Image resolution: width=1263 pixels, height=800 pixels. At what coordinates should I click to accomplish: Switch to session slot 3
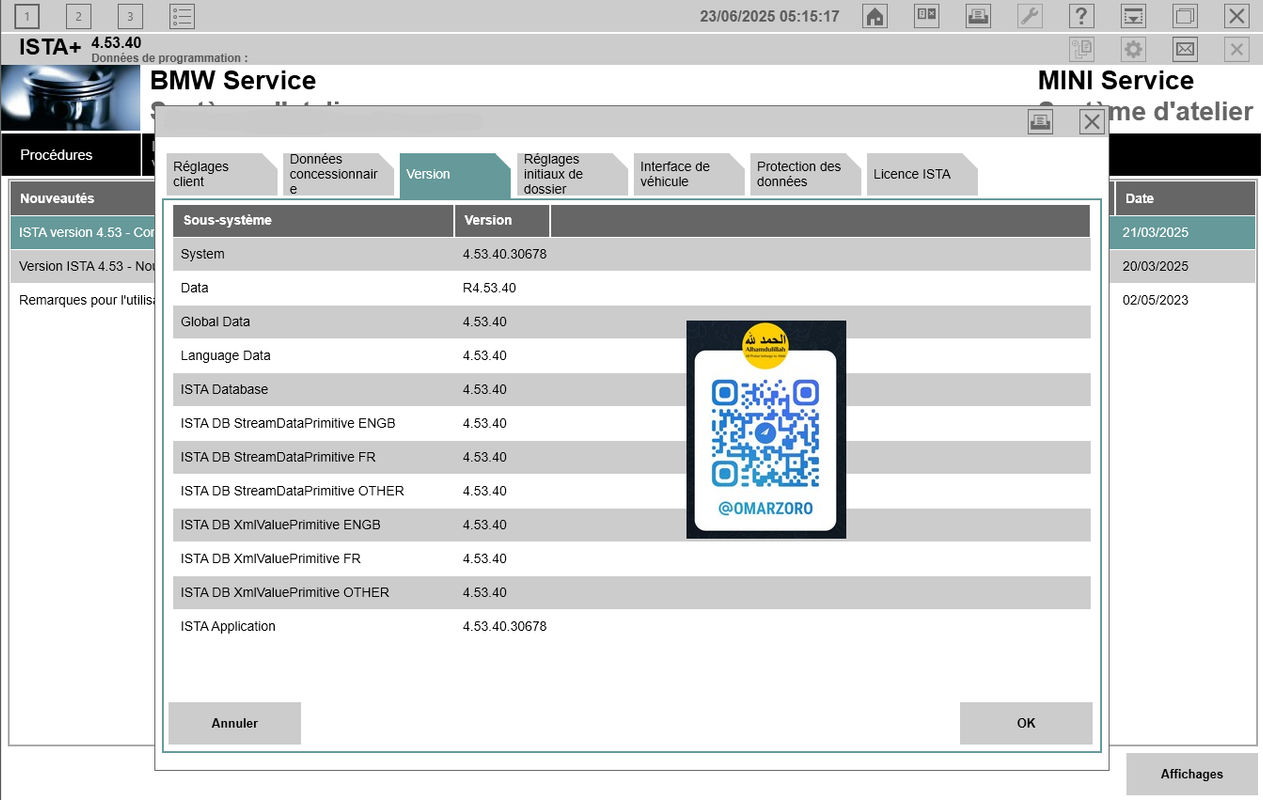coord(130,16)
